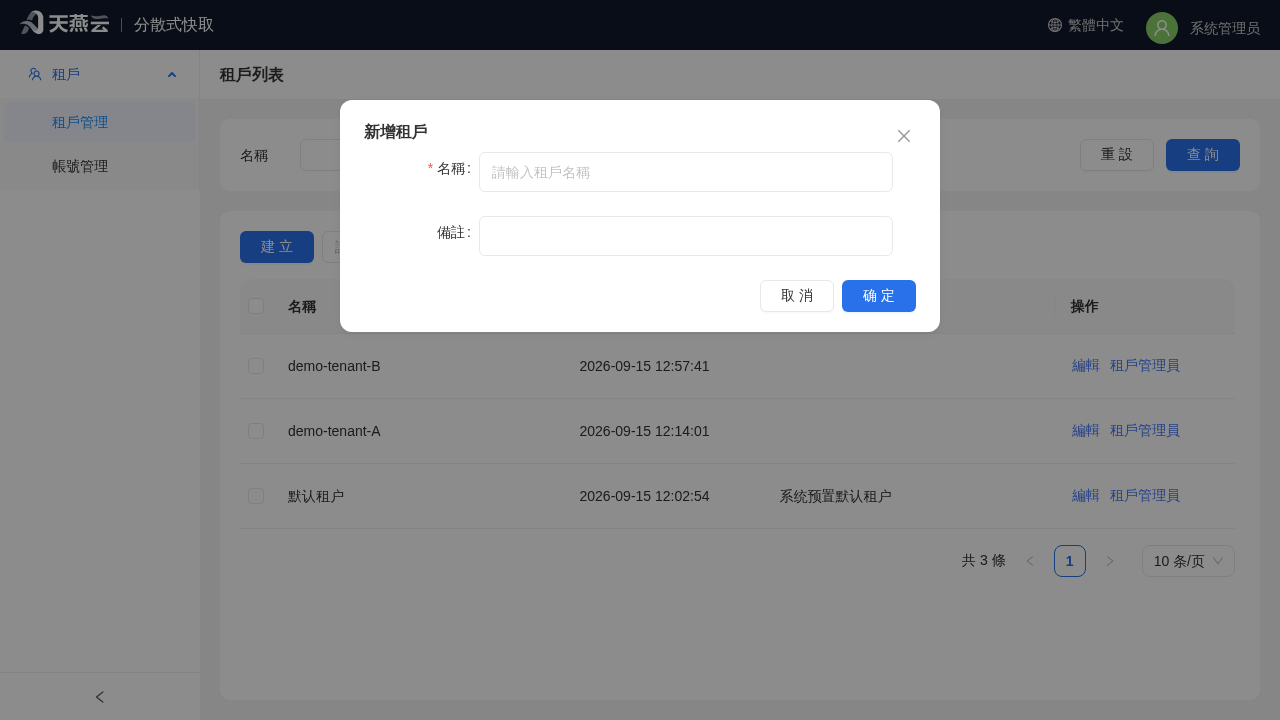Viewport: 1280px width, 720px height.
Task: Collapse the 租戶 sidebar menu chevron
Action: [172, 74]
